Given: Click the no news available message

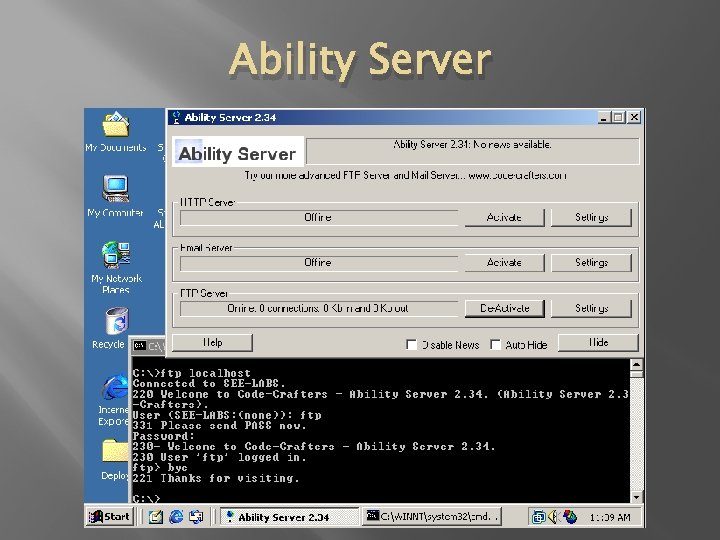Looking at the screenshot, I should (x=472, y=145).
